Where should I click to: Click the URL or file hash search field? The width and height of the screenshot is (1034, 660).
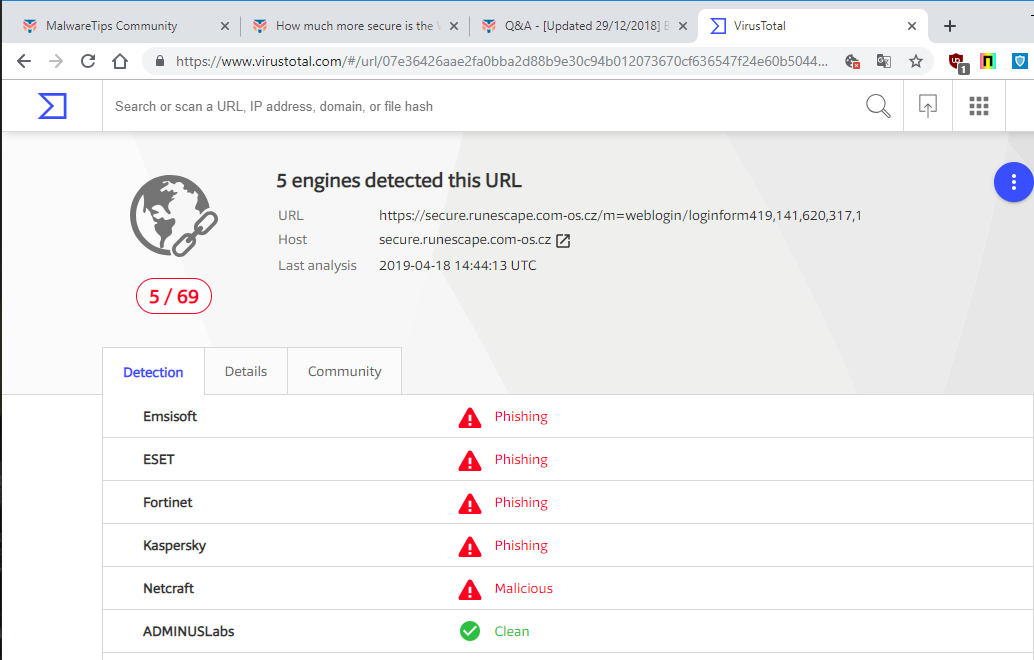pyautogui.click(x=480, y=106)
